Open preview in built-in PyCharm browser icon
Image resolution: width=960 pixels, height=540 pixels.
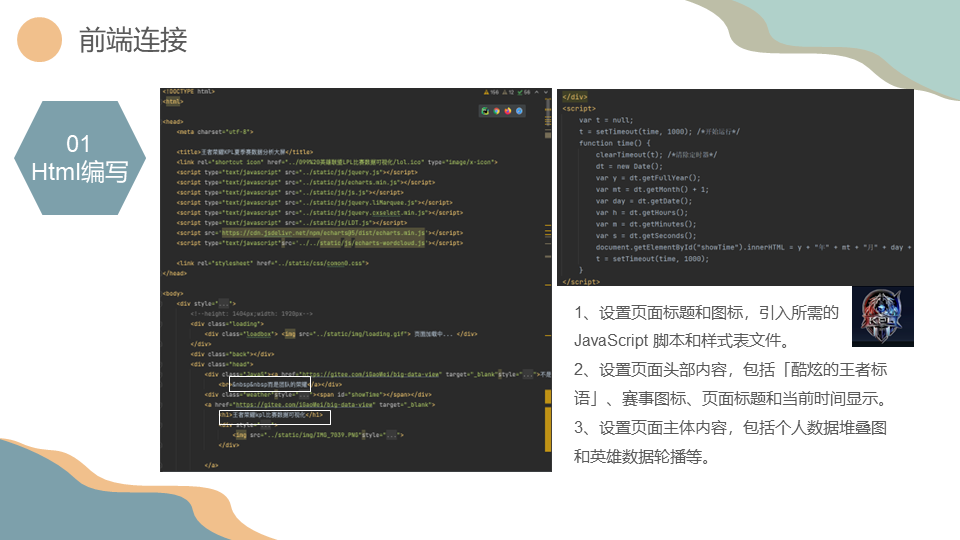click(x=485, y=111)
